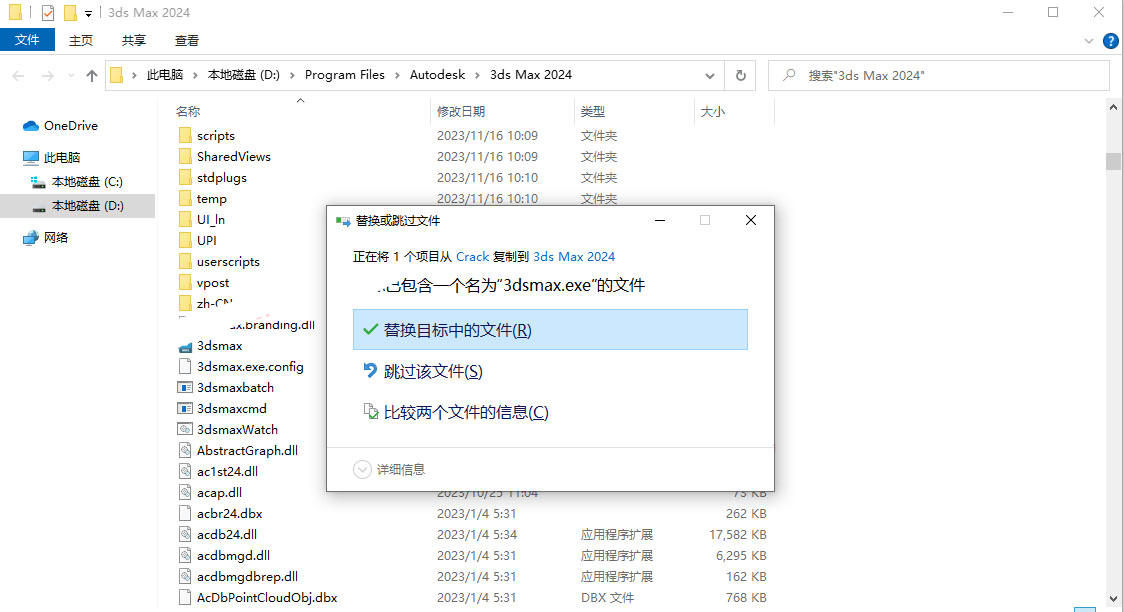Select the userscripts folder icon

click(x=185, y=262)
